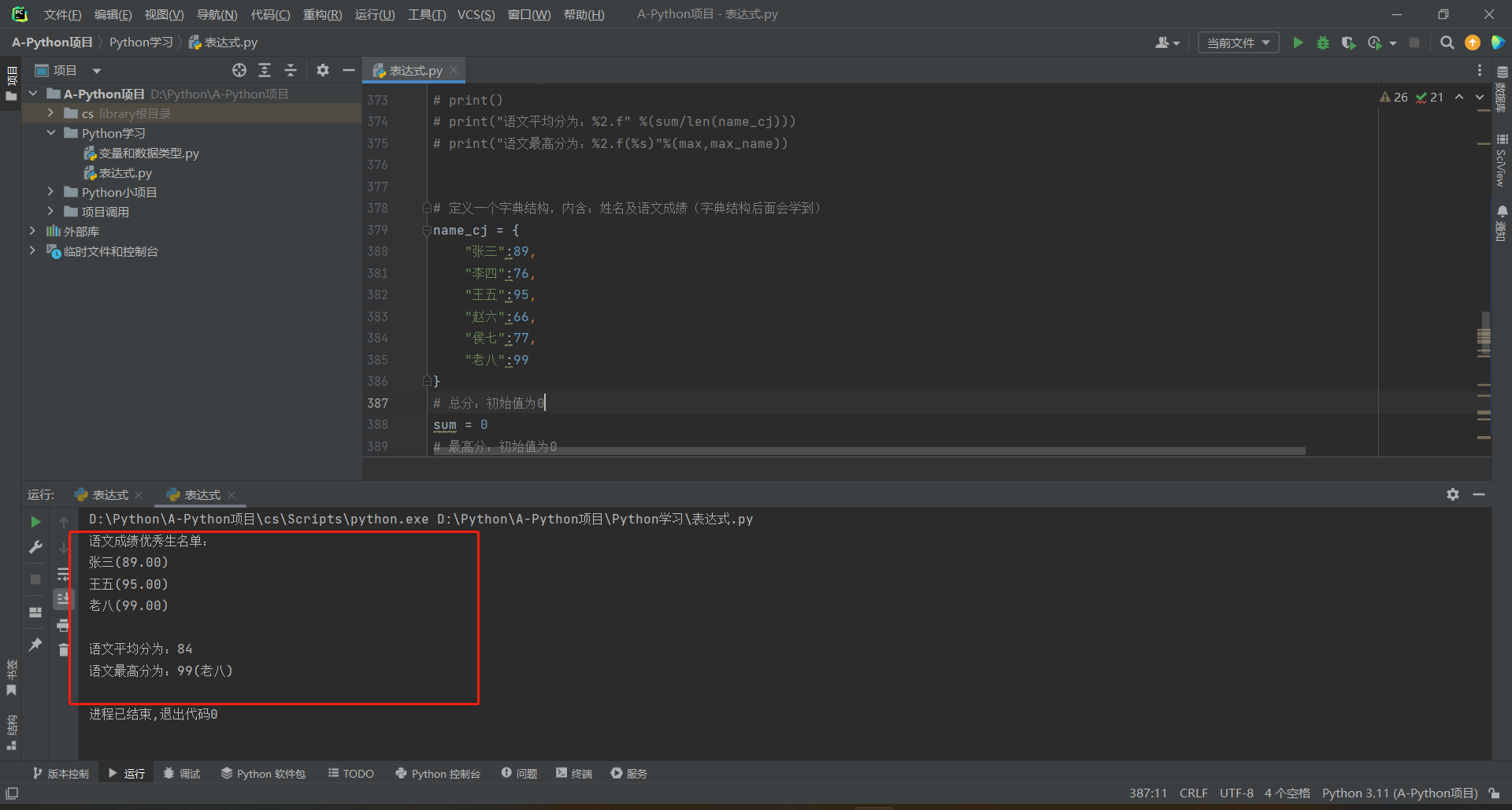The width and height of the screenshot is (1512, 810).
Task: Click the rerun icon in run panel
Action: coord(35,522)
